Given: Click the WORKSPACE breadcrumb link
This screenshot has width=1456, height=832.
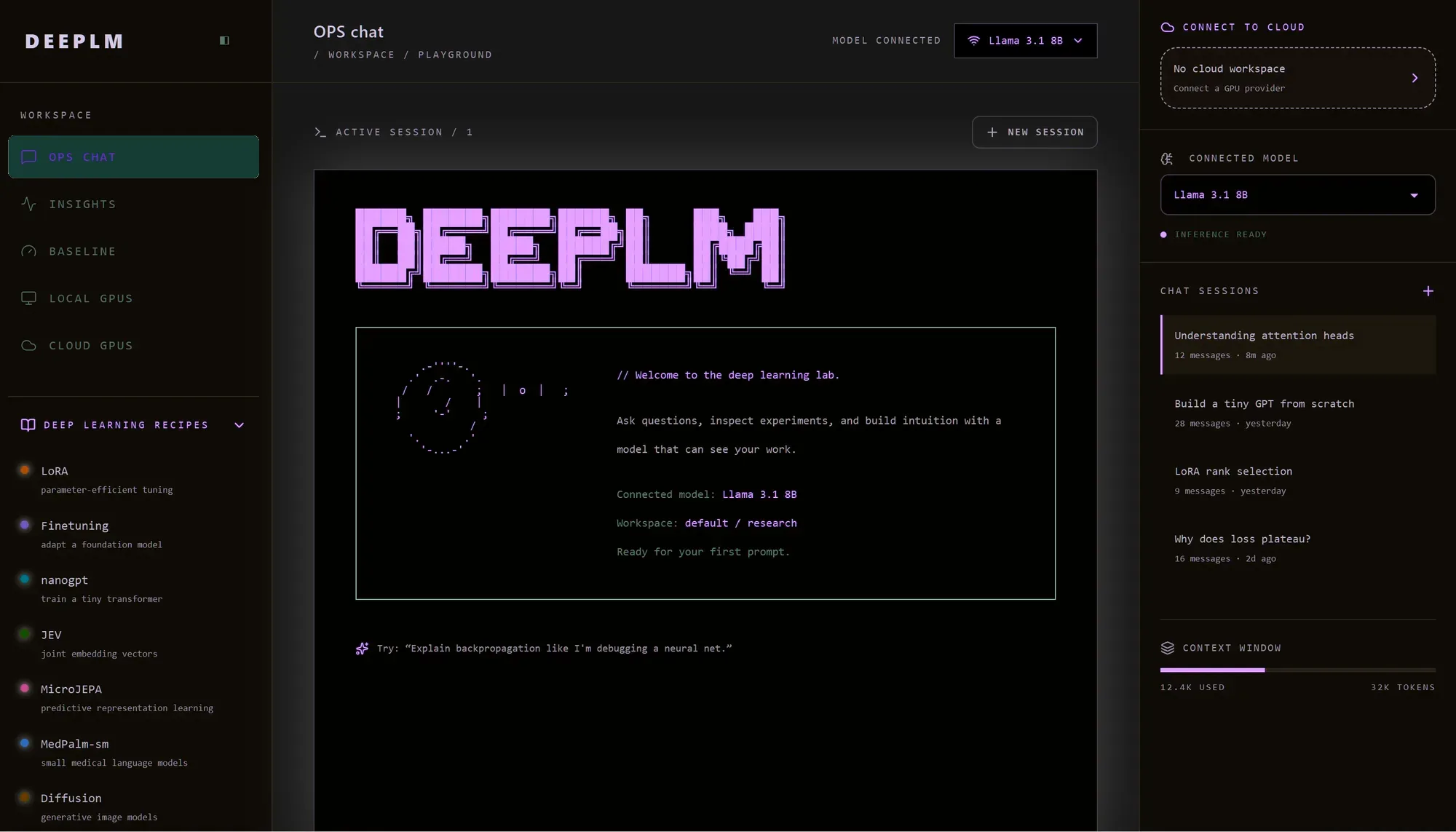Looking at the screenshot, I should pyautogui.click(x=361, y=55).
